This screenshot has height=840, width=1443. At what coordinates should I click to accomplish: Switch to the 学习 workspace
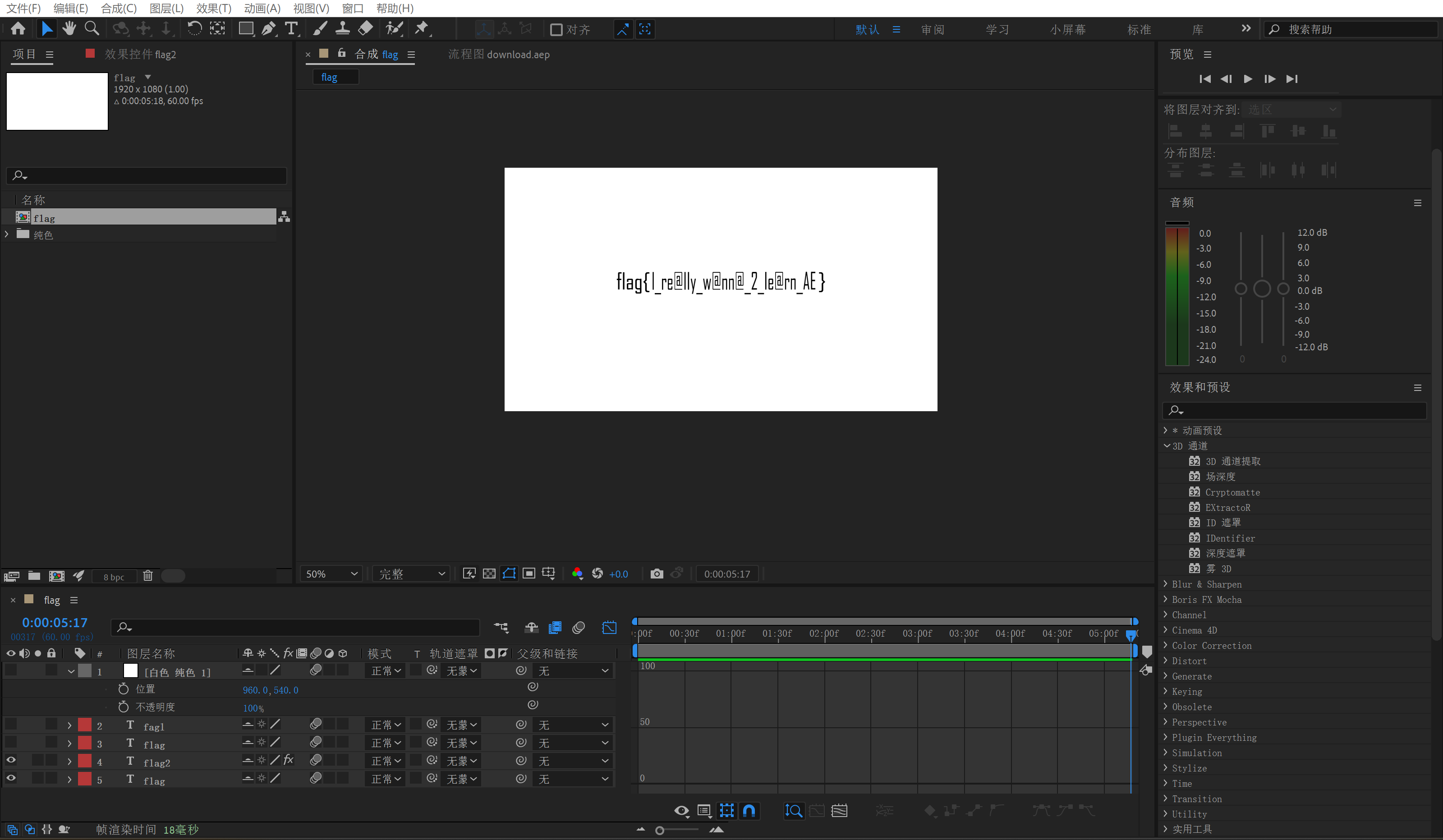point(997,30)
